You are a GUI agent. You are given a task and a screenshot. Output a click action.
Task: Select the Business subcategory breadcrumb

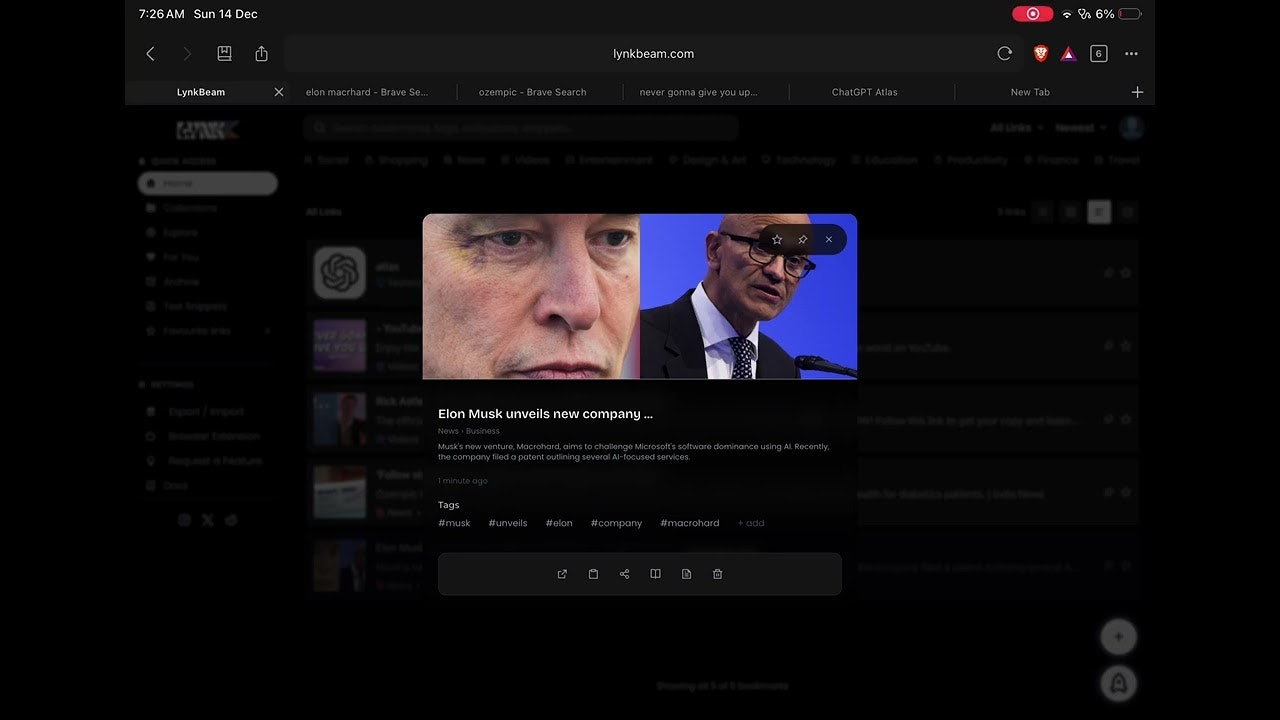pyautogui.click(x=483, y=431)
